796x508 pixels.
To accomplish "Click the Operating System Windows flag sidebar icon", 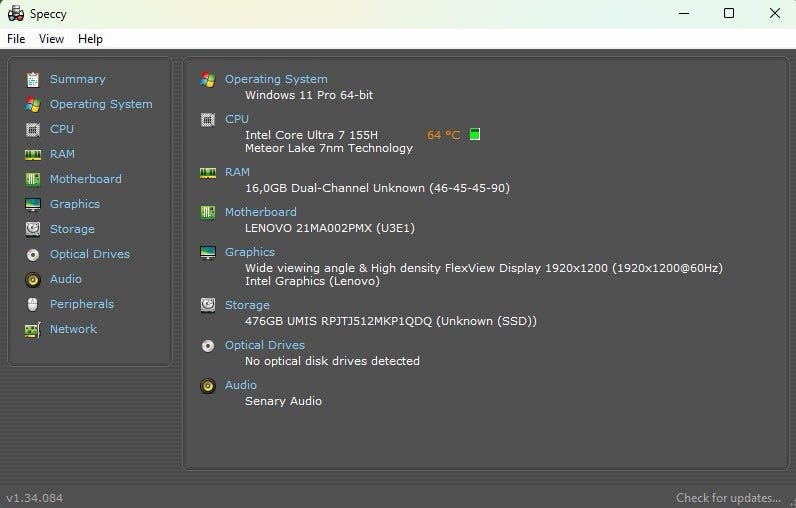I will (33, 105).
